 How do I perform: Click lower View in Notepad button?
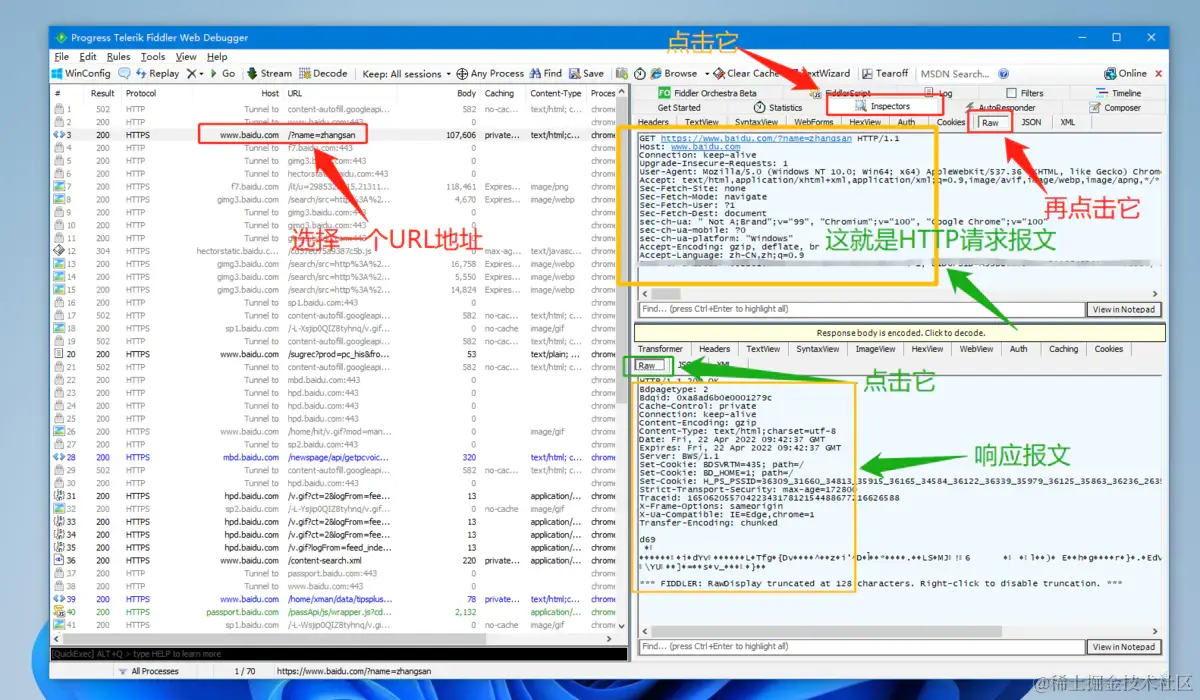coord(1124,647)
